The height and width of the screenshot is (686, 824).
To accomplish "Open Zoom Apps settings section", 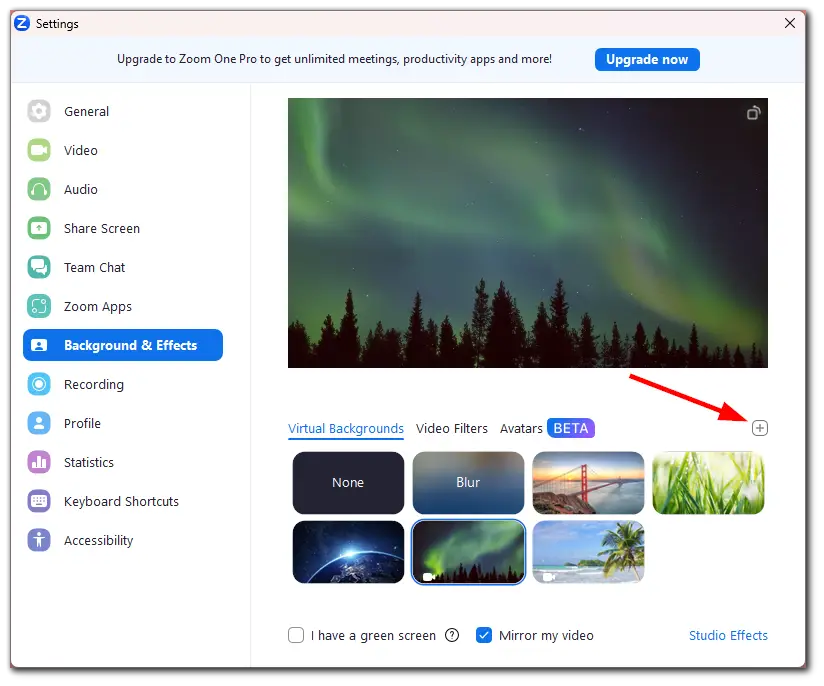I will pos(123,306).
